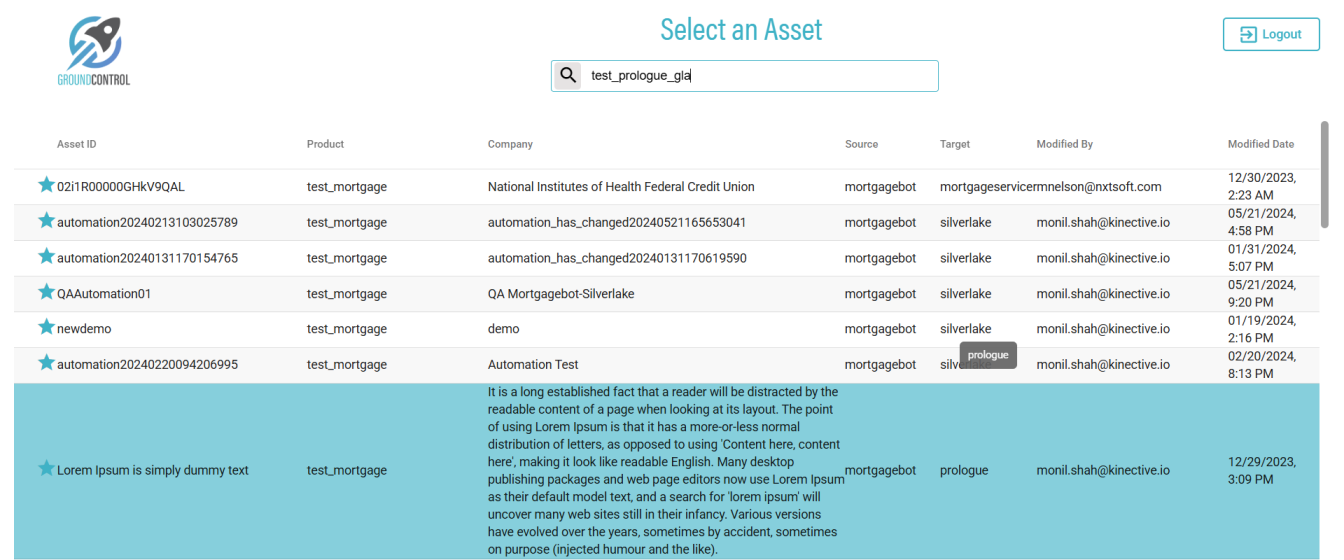Sort by Product column header

[325, 144]
